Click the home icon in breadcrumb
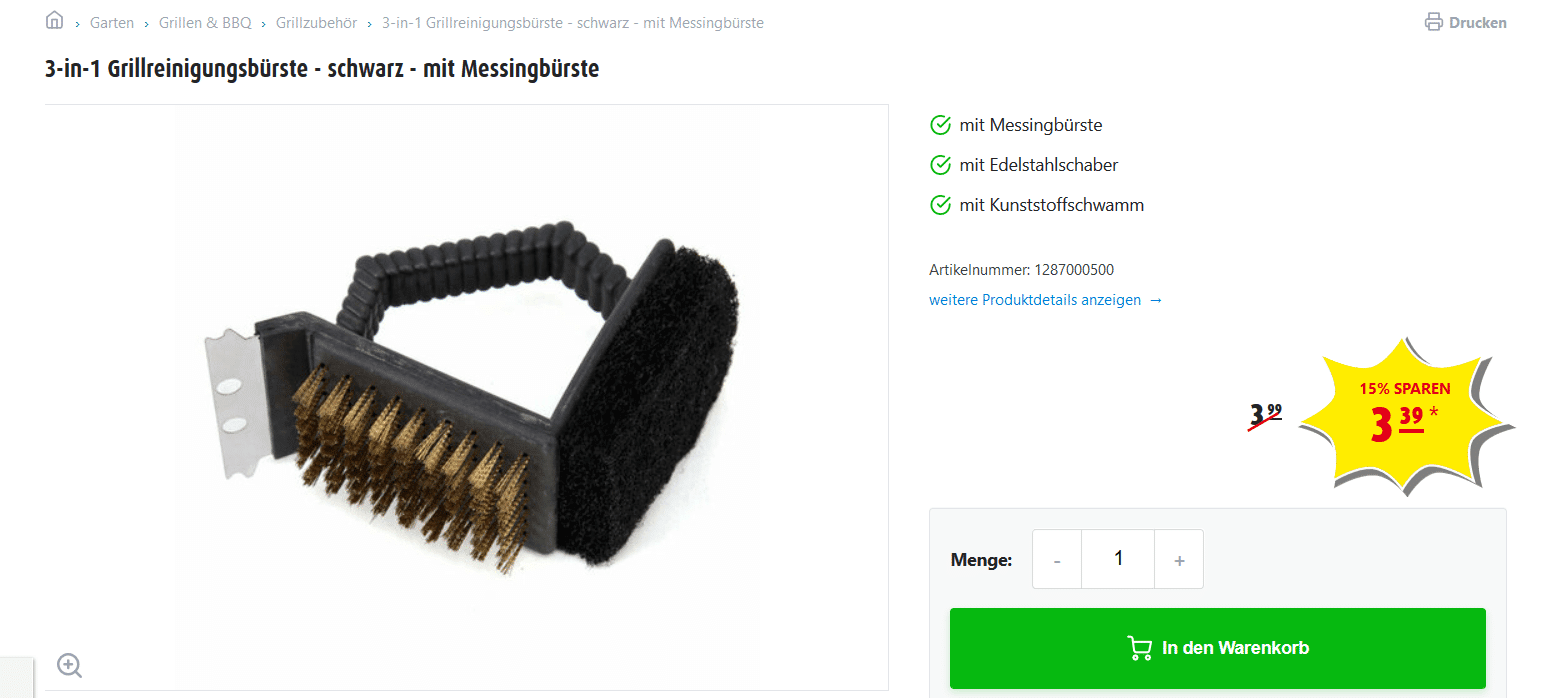Screen dimensions: 1561x698 (x=54, y=21)
